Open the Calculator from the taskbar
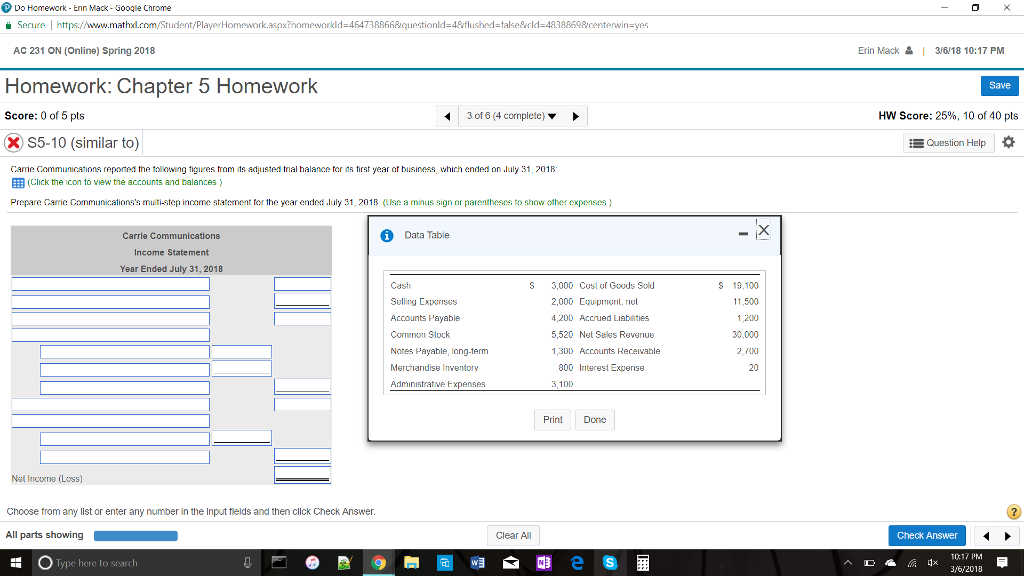 pos(643,563)
